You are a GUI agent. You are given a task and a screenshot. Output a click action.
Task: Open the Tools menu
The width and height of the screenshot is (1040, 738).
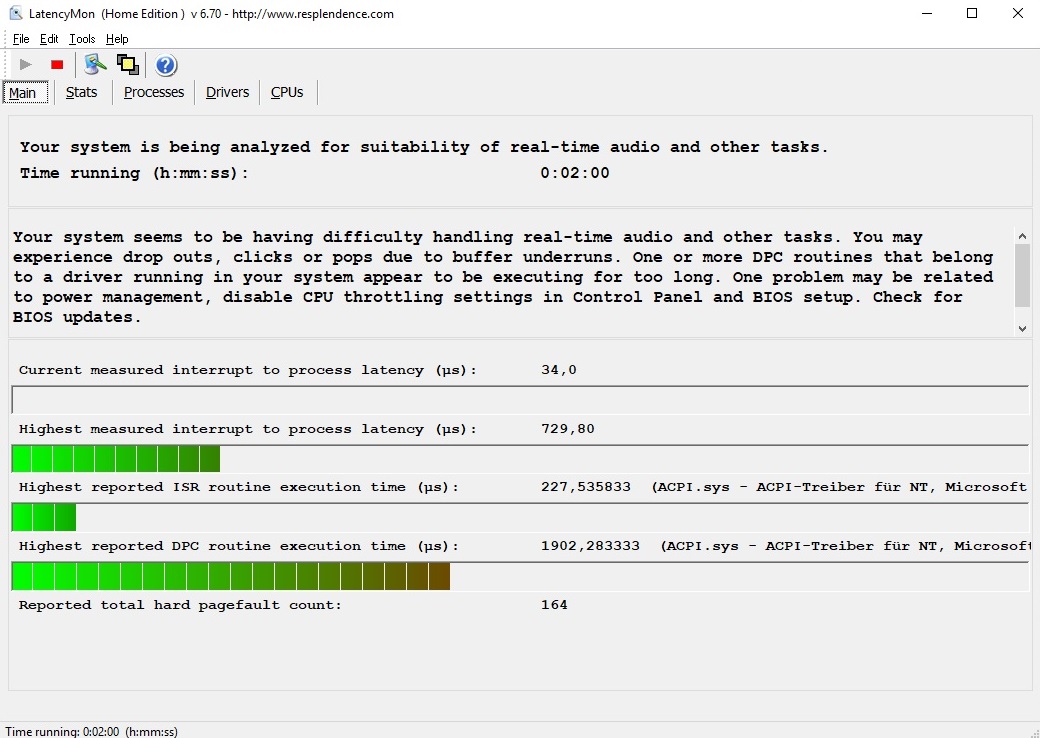(82, 39)
